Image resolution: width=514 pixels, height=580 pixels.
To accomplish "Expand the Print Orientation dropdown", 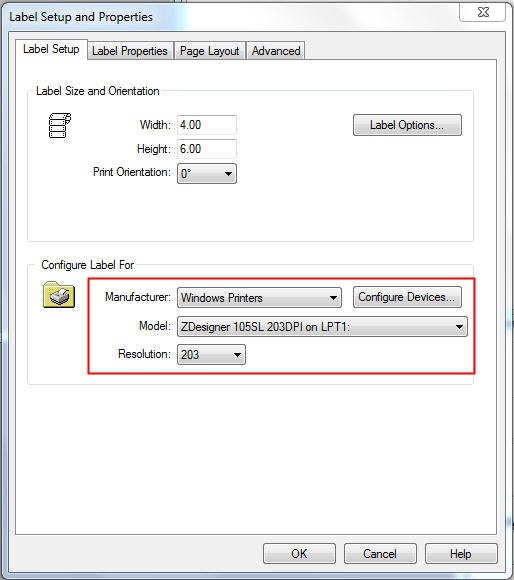I will click(207, 173).
